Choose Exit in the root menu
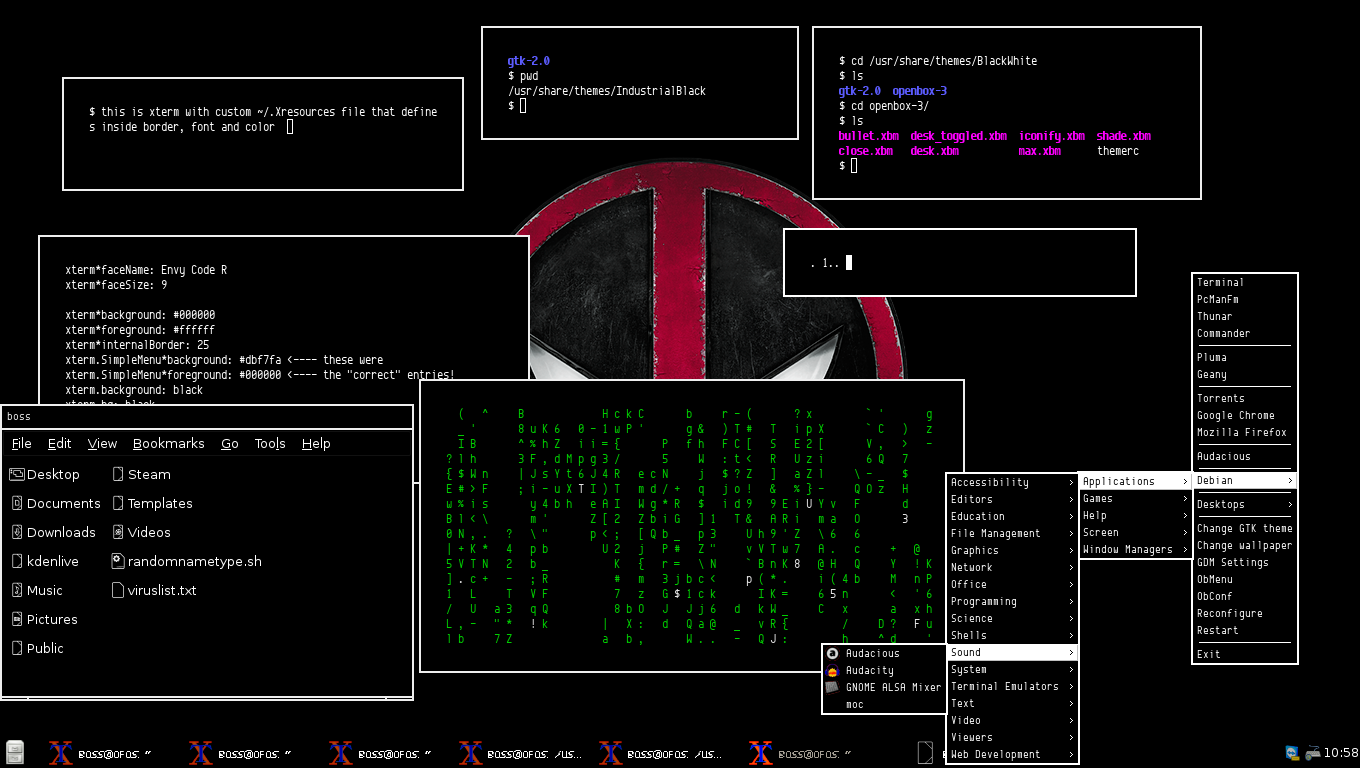Image resolution: width=1360 pixels, height=768 pixels. (1245, 654)
